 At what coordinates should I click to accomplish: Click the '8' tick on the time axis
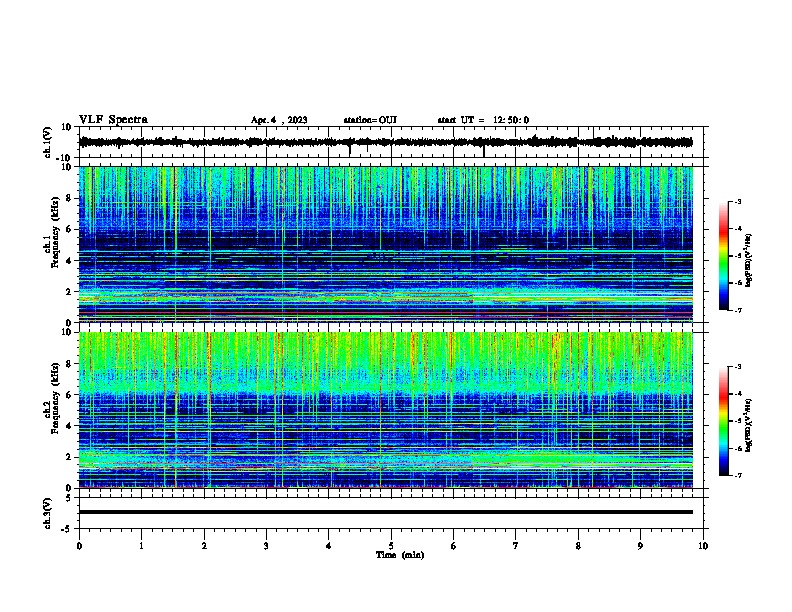click(578, 546)
